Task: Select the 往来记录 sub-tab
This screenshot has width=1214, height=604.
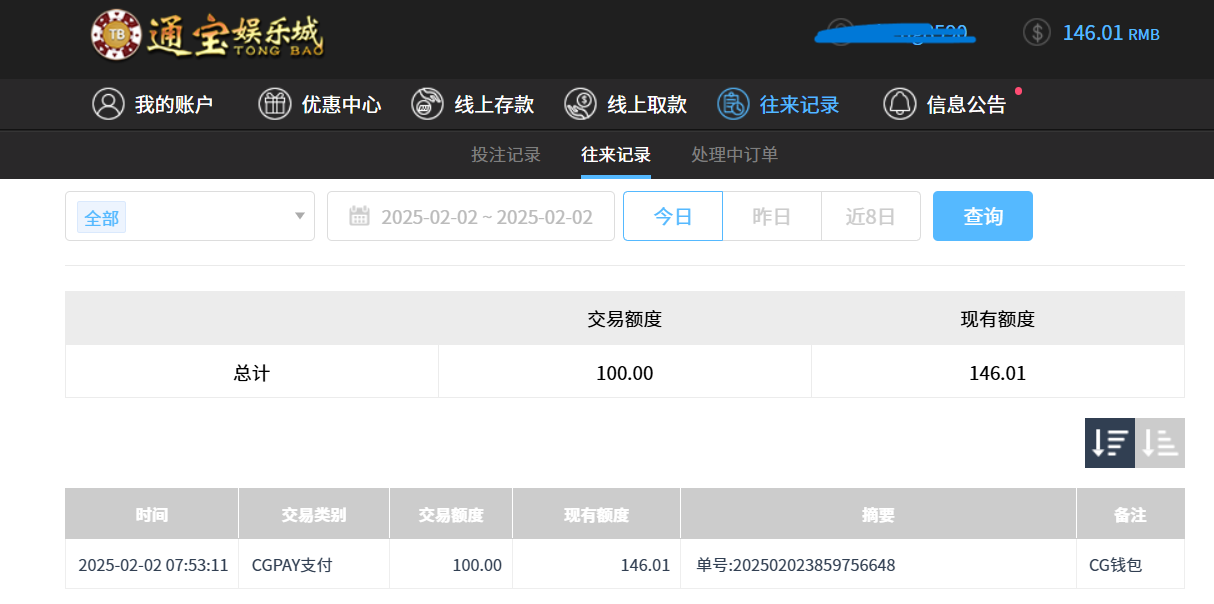Action: tap(616, 155)
